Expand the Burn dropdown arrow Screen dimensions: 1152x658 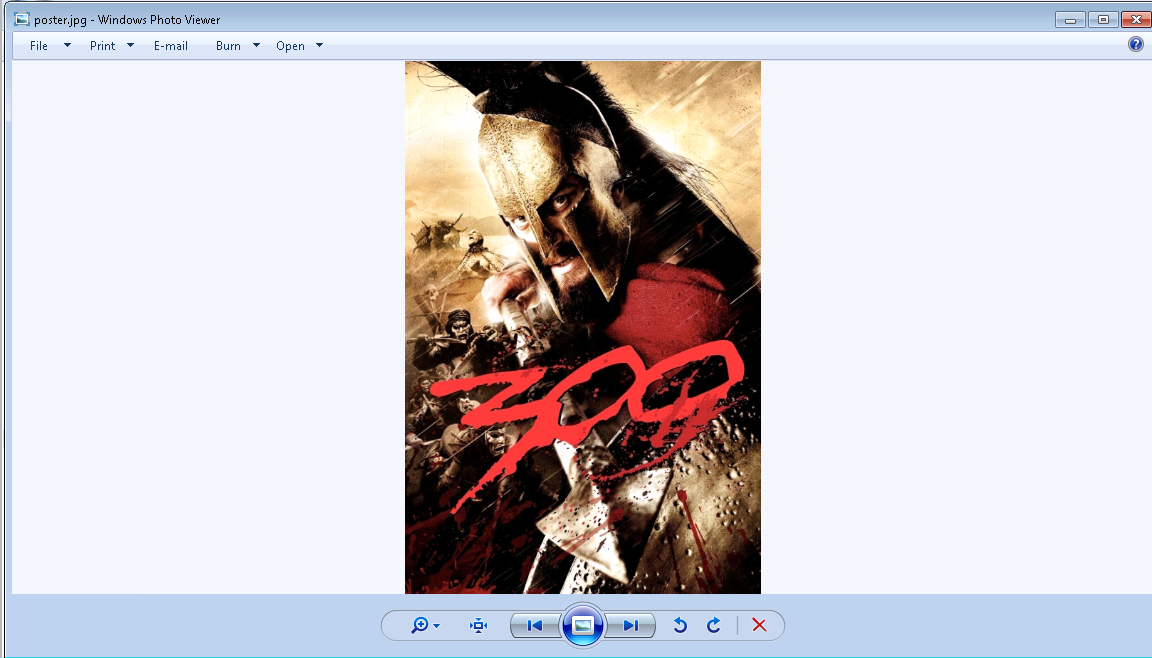[256, 46]
